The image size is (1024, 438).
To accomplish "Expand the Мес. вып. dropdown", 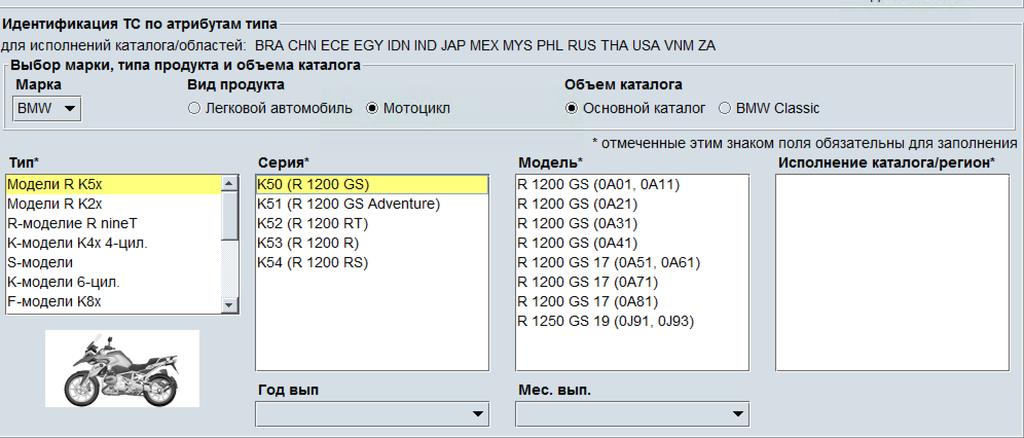I will coord(632,413).
